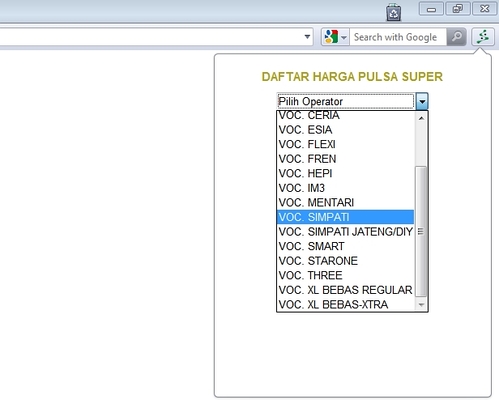Pick VOC. STARONE from list

pos(345,261)
